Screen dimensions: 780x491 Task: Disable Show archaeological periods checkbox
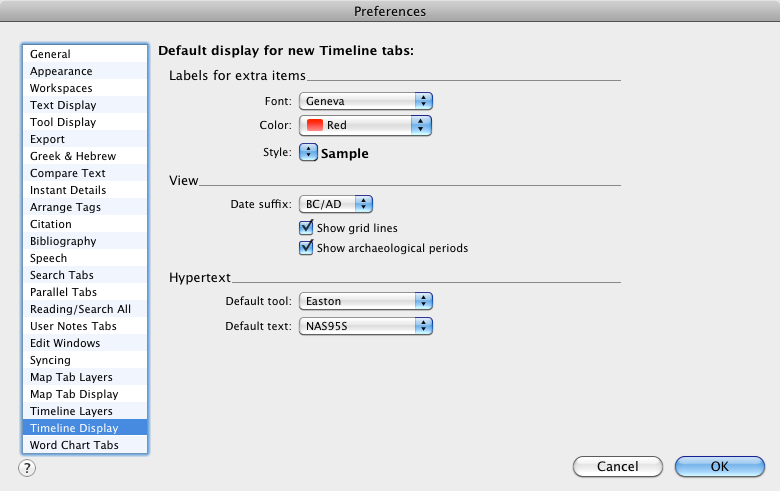pos(306,248)
